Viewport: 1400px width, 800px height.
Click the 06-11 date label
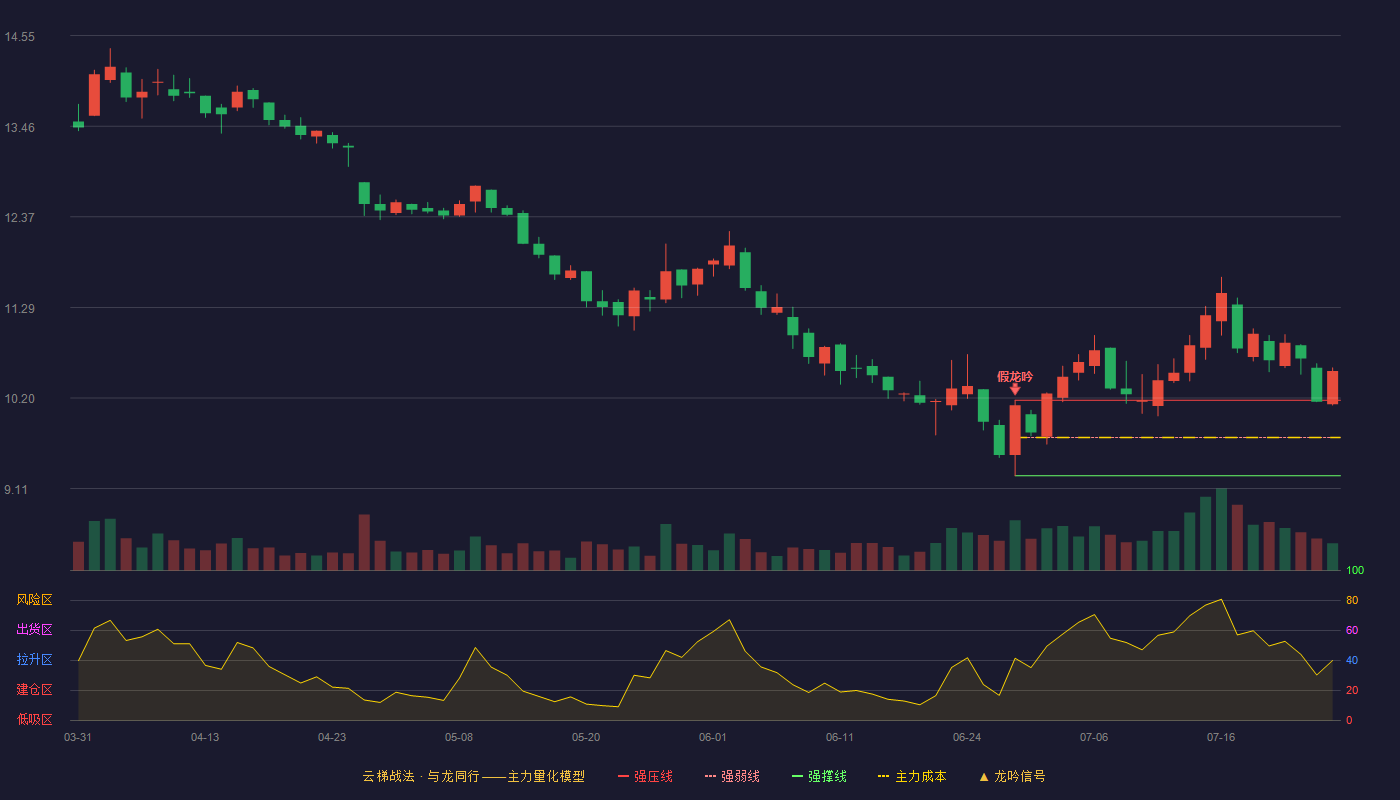(840, 737)
